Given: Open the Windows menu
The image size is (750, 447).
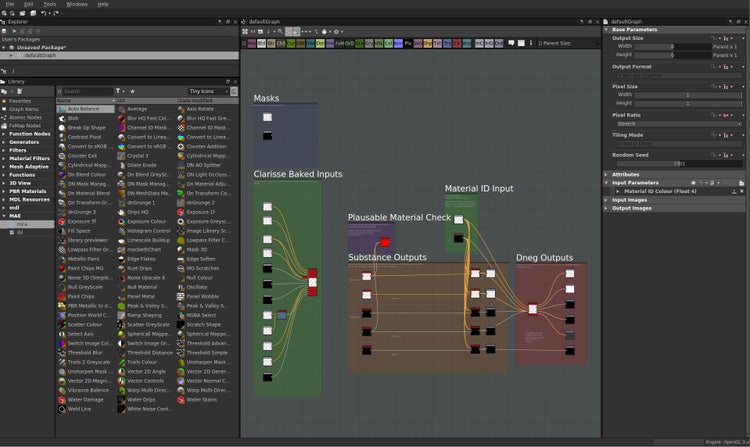Looking at the screenshot, I should click(77, 4).
